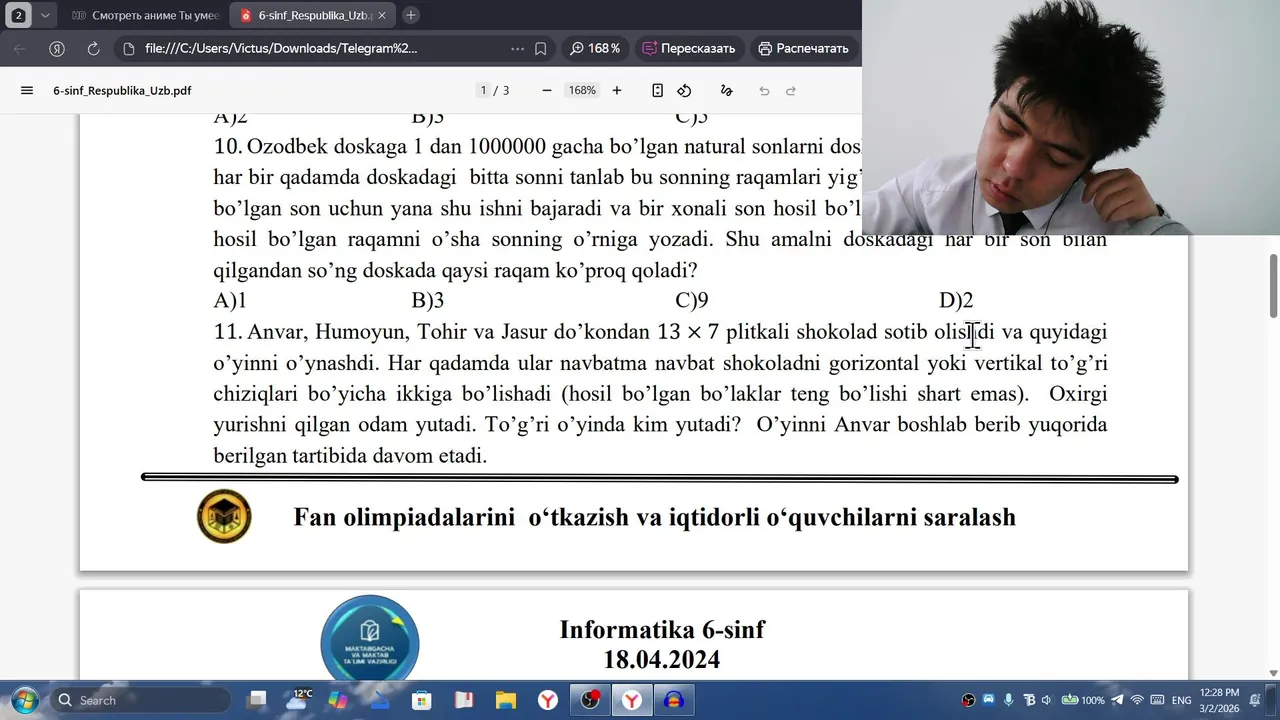The image size is (1280, 720).
Task: Open Yandex home button
Action: pos(57,48)
